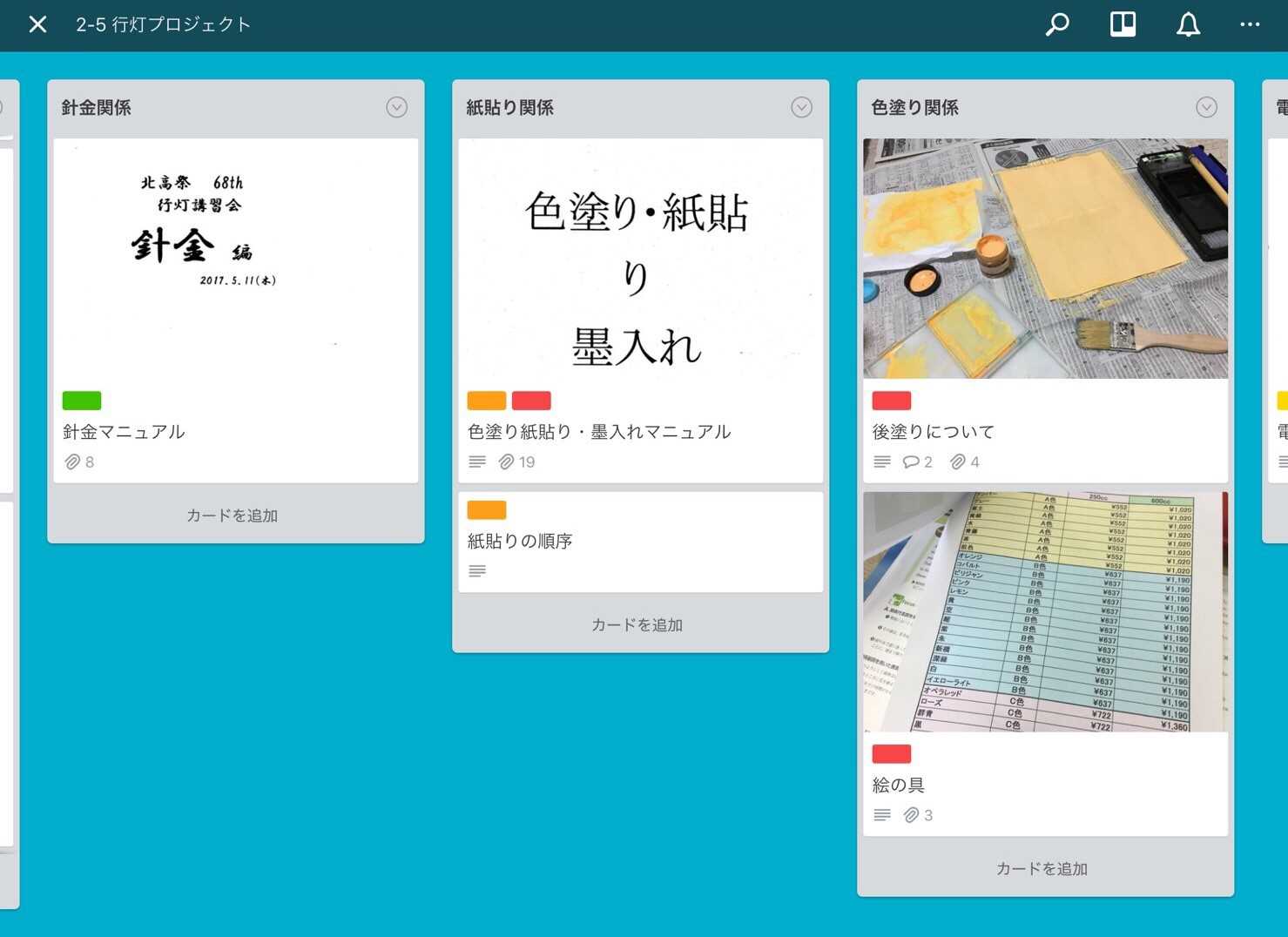Add a card to 色塗り関係 list

tap(1042, 869)
